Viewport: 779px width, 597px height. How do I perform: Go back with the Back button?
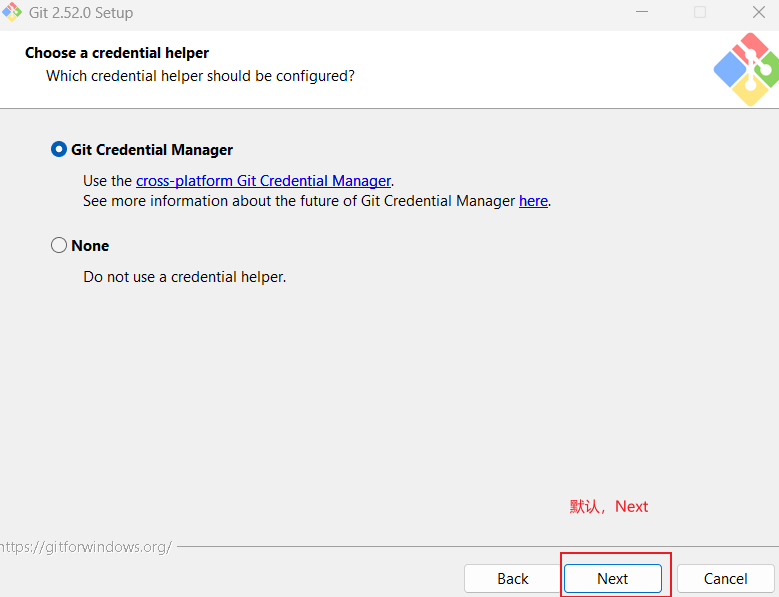click(x=513, y=579)
